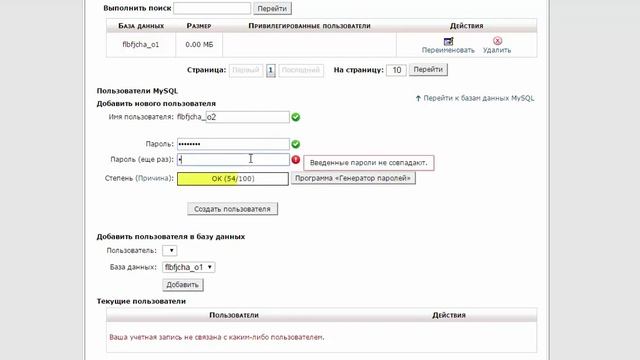
Task: Click Удалить link
Action: [x=497, y=50]
